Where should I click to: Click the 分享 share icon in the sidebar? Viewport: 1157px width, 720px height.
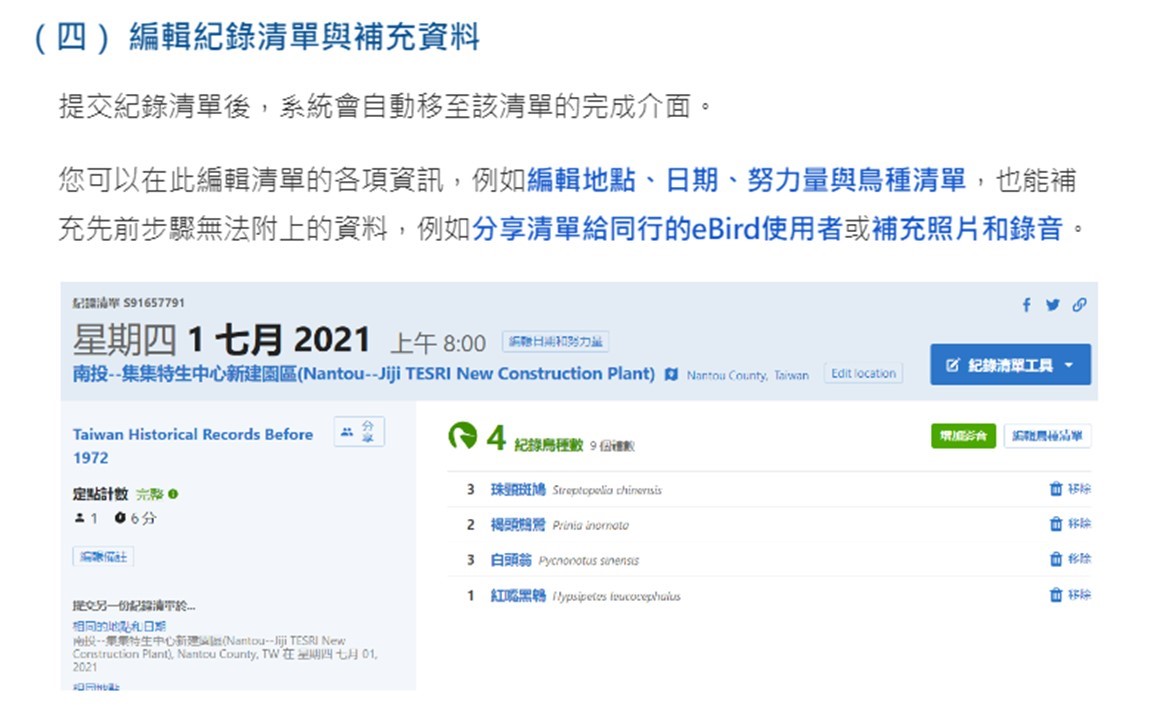pyautogui.click(x=358, y=433)
